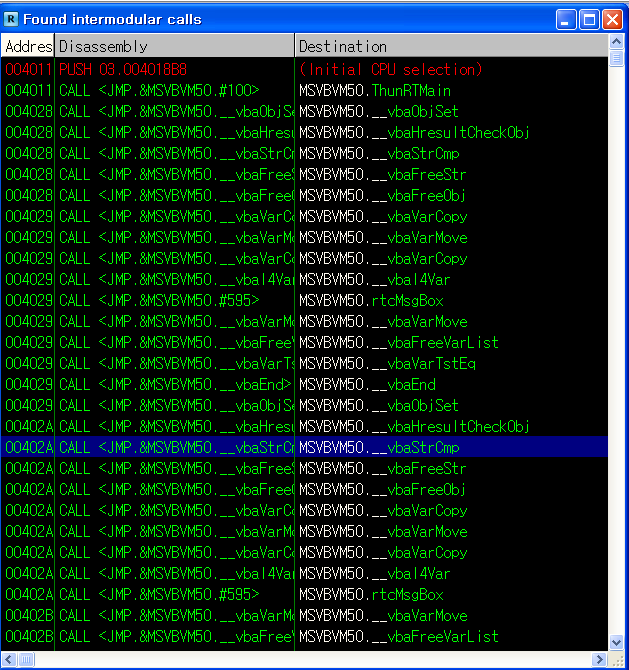Select __vbaFreeStr destination at address 00402A

tap(382, 468)
